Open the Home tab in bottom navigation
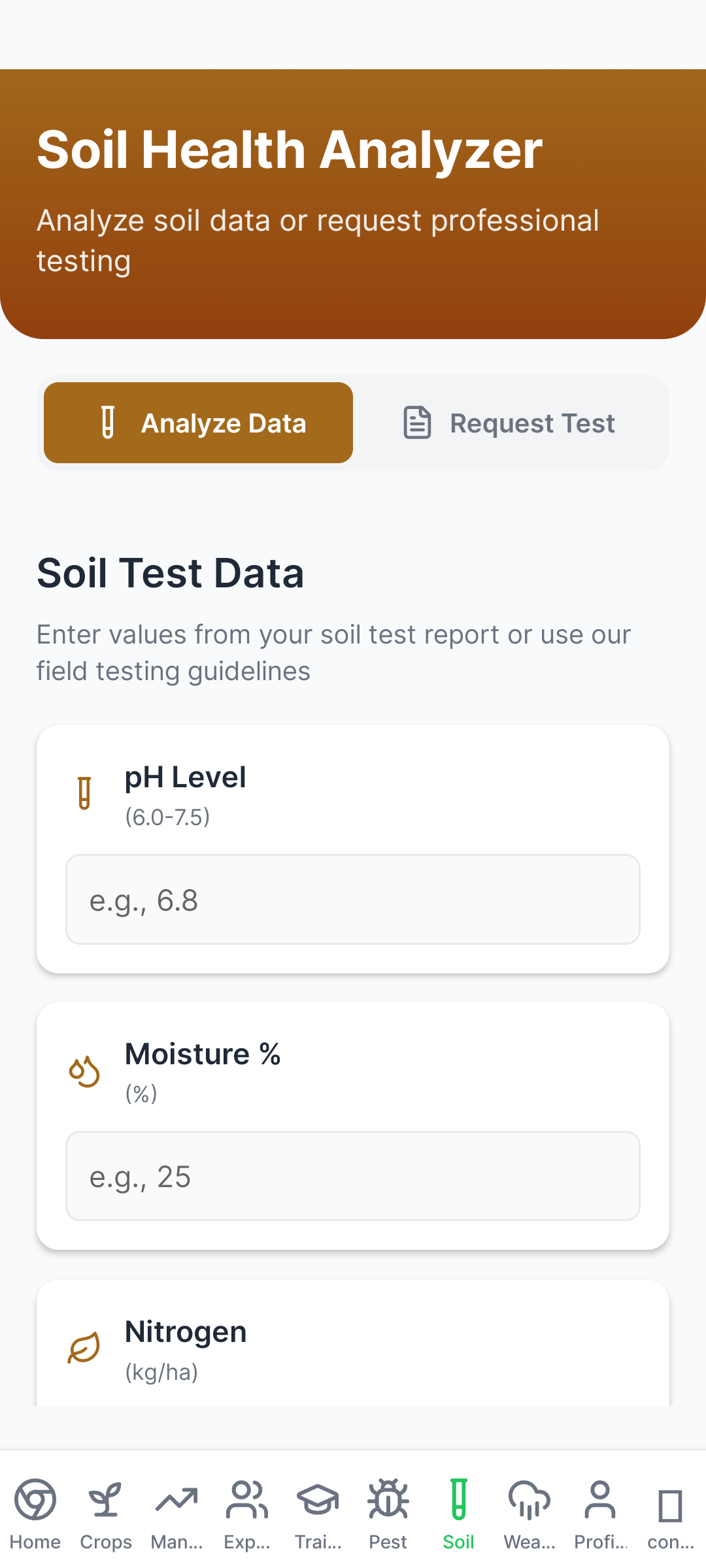Image resolution: width=706 pixels, height=1568 pixels. click(35, 1514)
